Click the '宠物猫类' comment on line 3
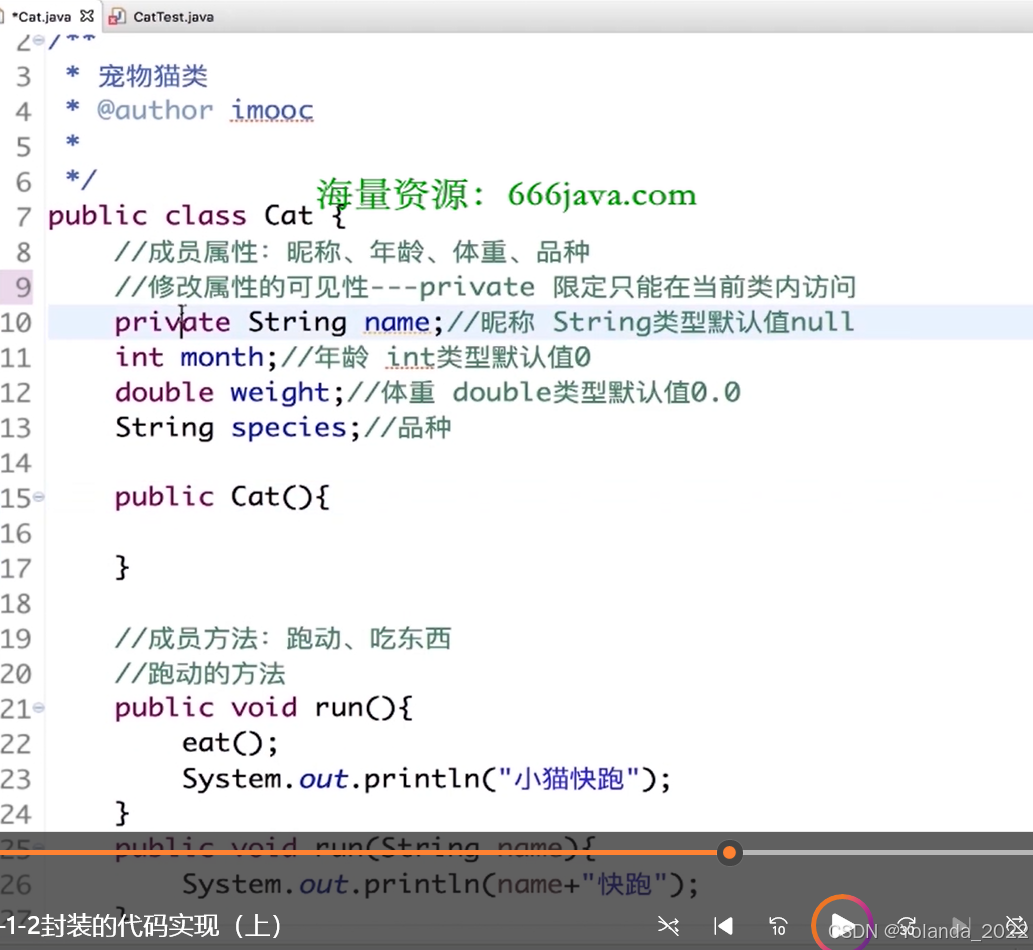Viewport: 1033px width, 950px height. click(153, 76)
